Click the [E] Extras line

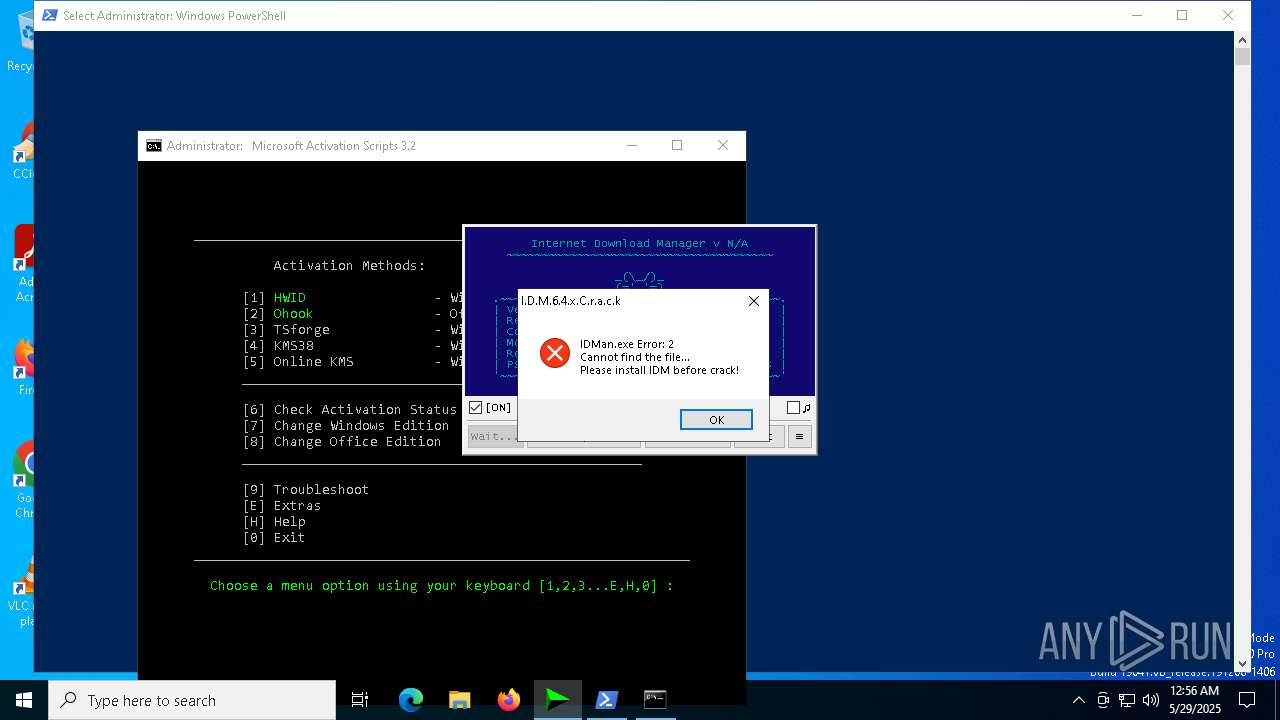pyautogui.click(x=282, y=506)
